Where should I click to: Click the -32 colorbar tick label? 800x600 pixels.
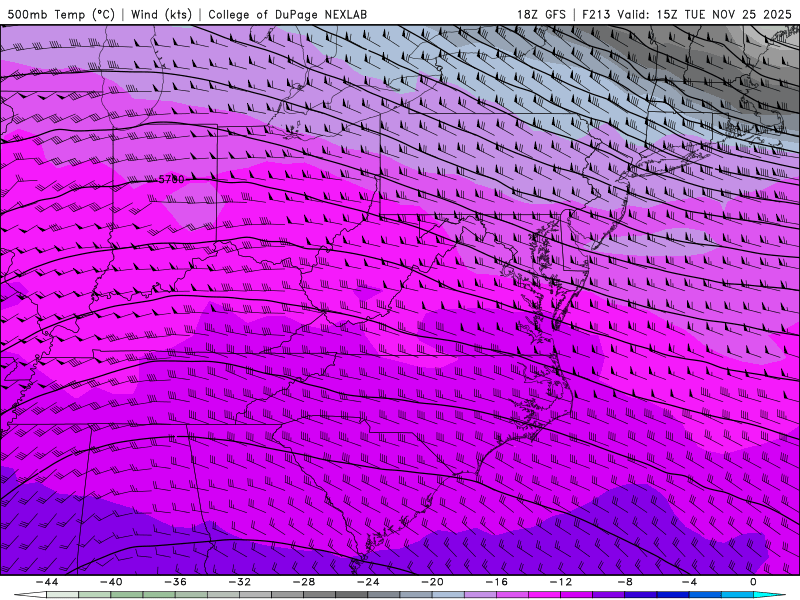point(240,582)
